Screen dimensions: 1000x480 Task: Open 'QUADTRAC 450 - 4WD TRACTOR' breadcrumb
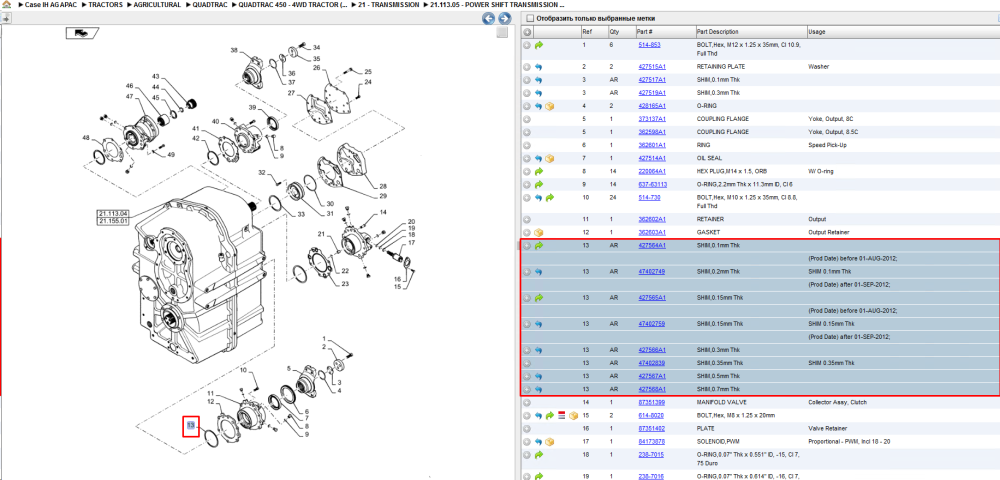pos(293,4)
